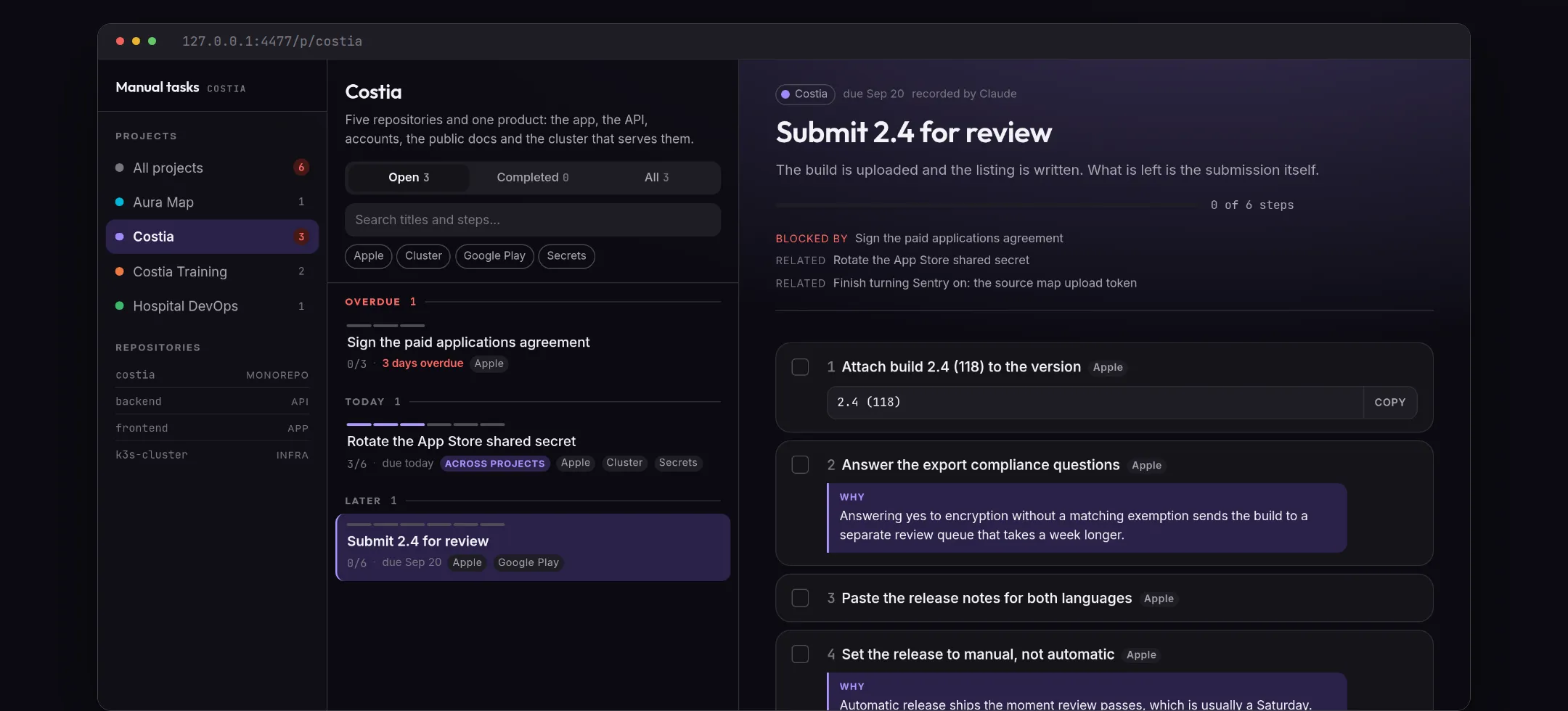Image resolution: width=1568 pixels, height=711 pixels.
Task: Switch to the Completed tab
Action: pos(533,178)
